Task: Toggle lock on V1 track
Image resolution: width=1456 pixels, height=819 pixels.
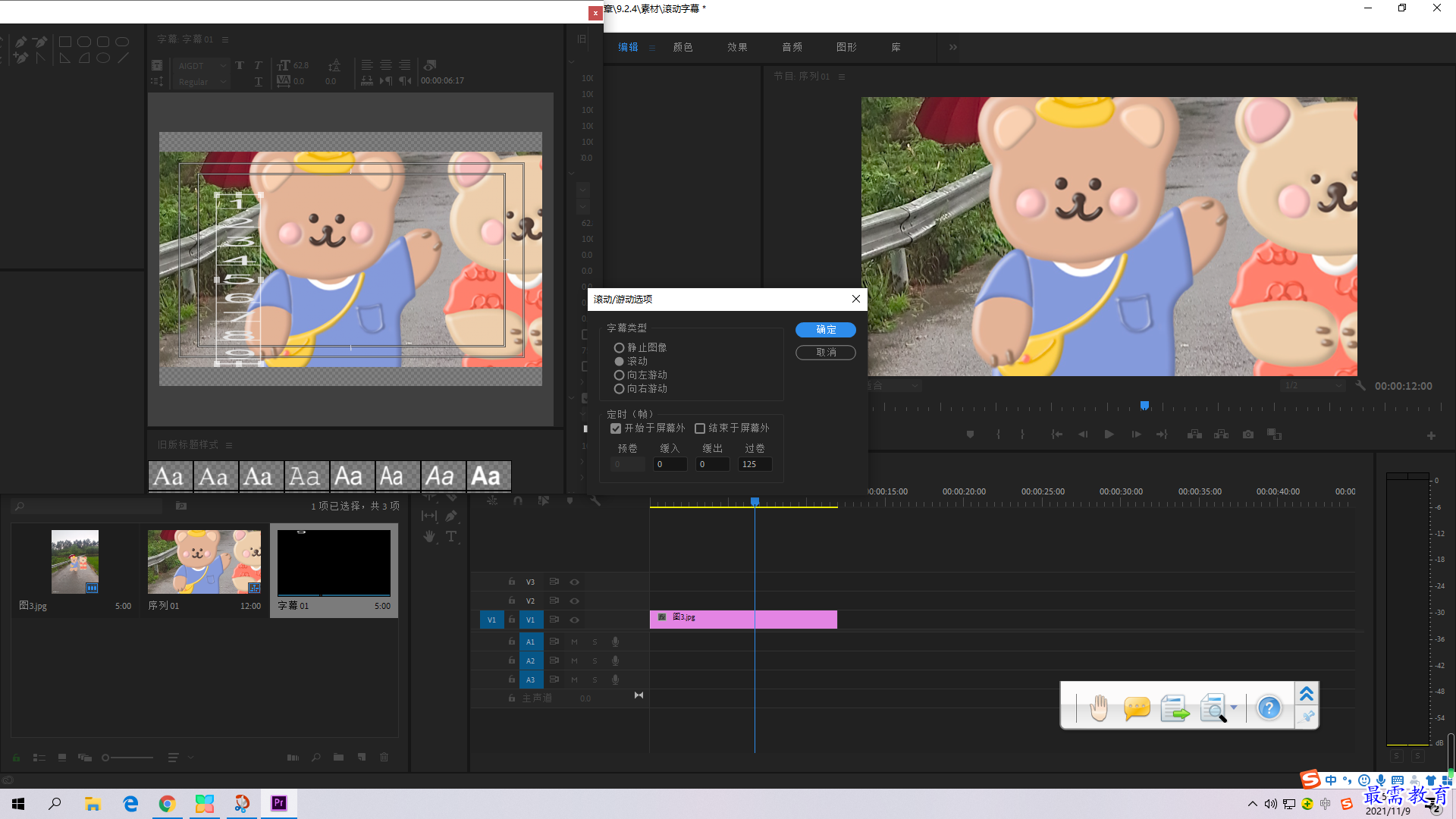Action: 512,620
